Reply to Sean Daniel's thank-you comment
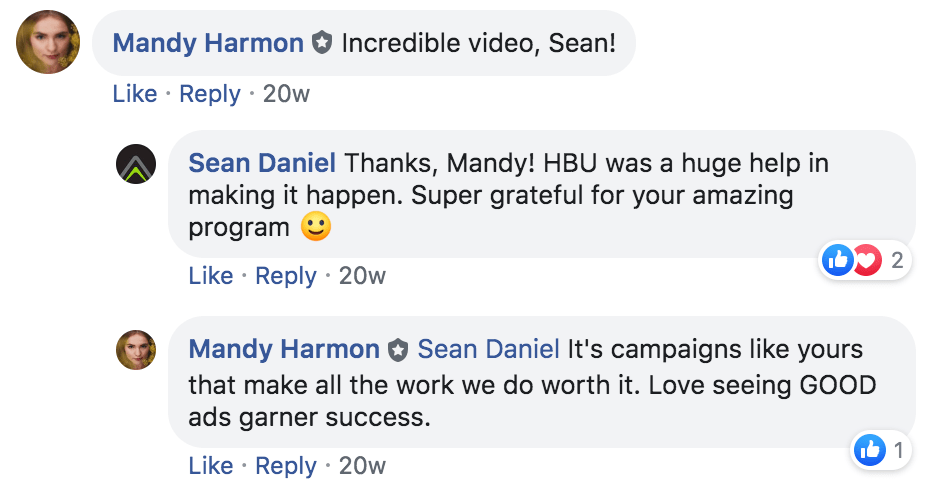This screenshot has width=932, height=498. point(286,276)
